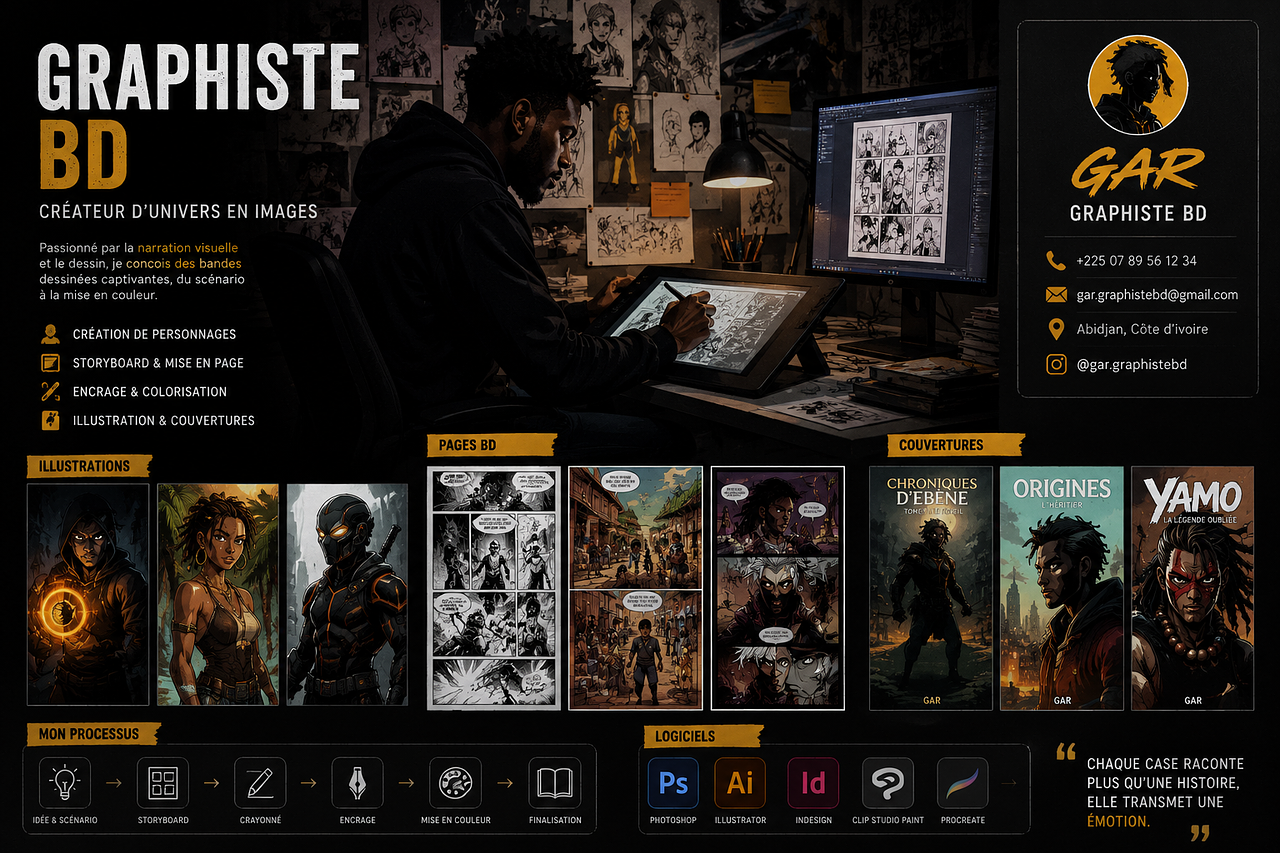Click the Instagram icon in contact card
1280x853 pixels.
[x=1056, y=365]
